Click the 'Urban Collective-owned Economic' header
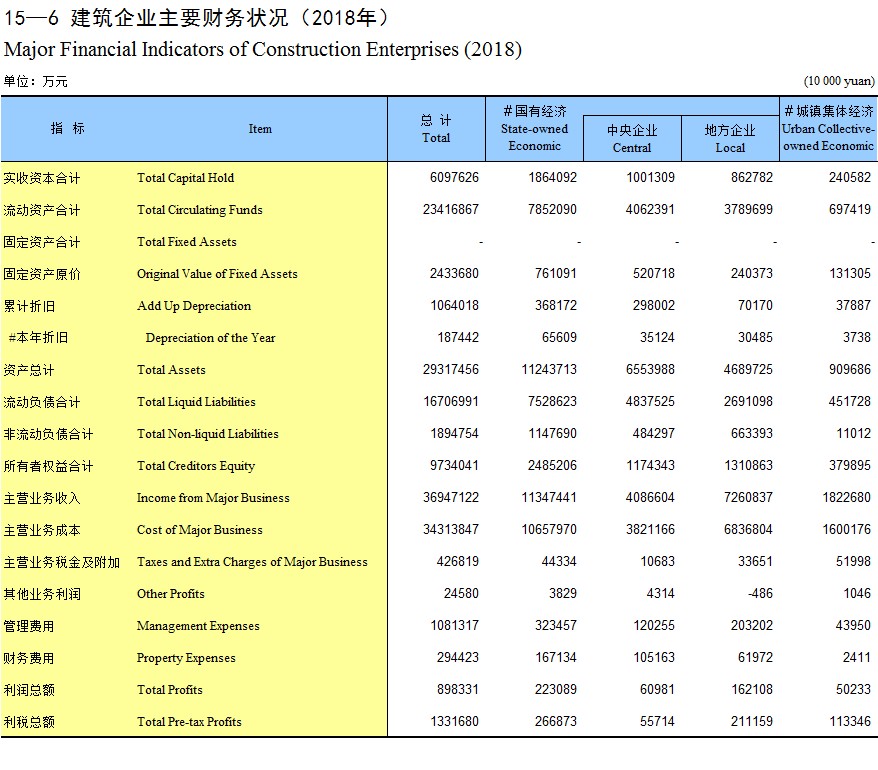 pyautogui.click(x=828, y=129)
